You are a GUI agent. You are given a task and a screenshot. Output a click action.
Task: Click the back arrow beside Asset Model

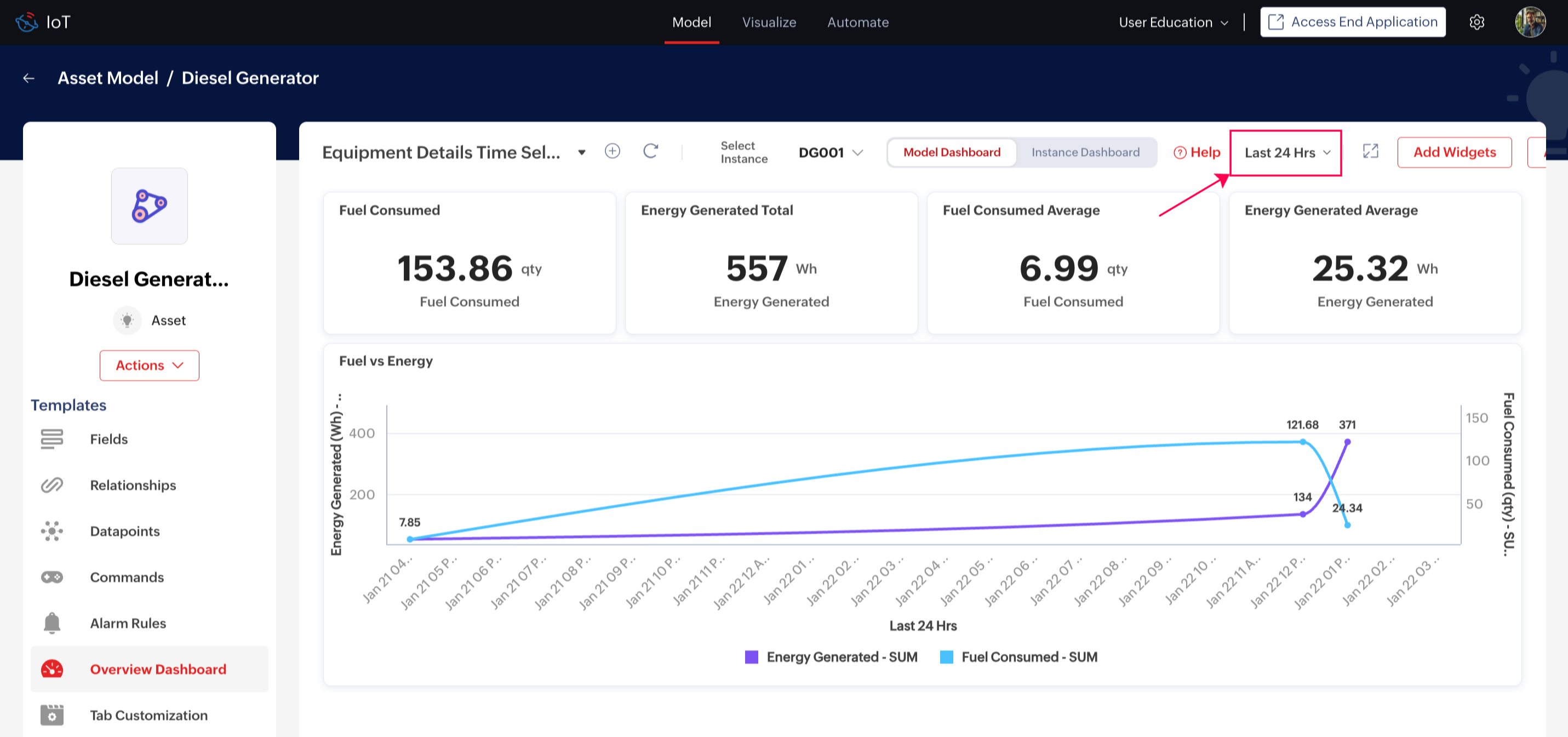28,78
